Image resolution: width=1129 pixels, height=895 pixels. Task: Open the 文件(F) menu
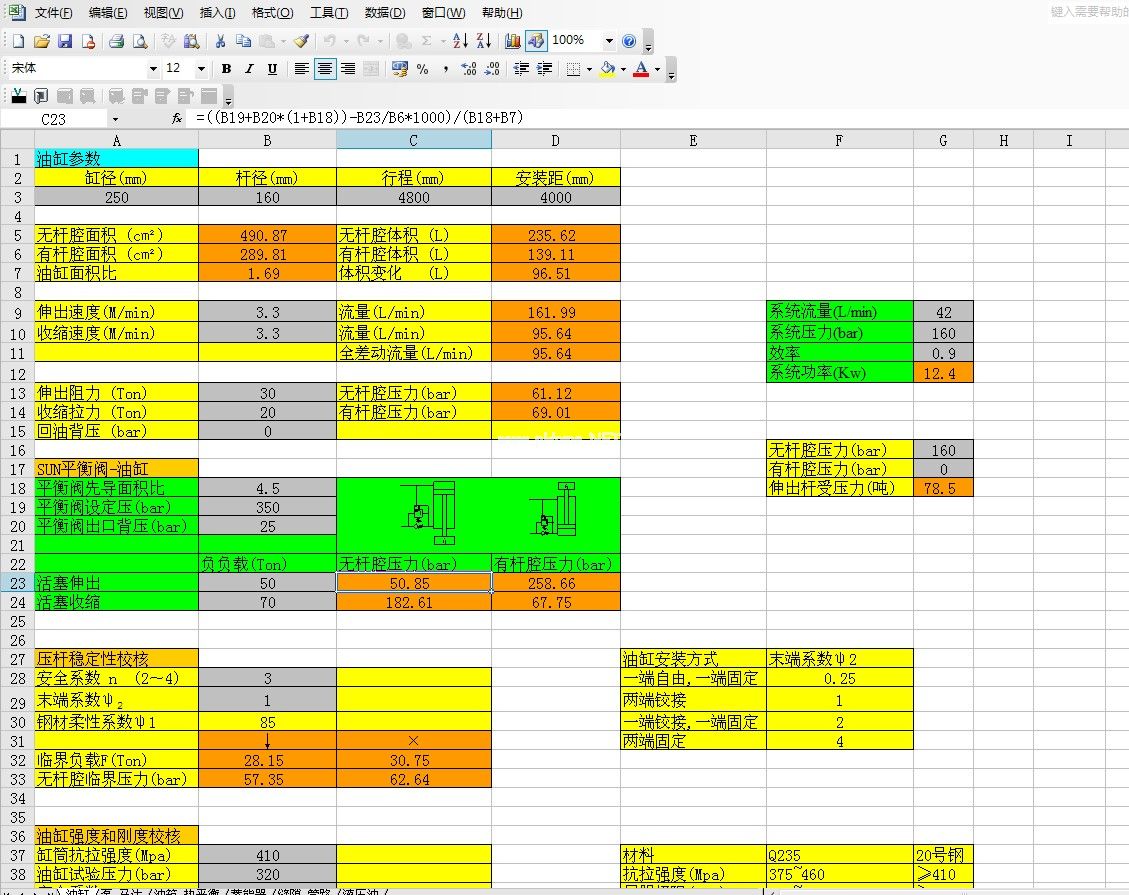(x=53, y=12)
